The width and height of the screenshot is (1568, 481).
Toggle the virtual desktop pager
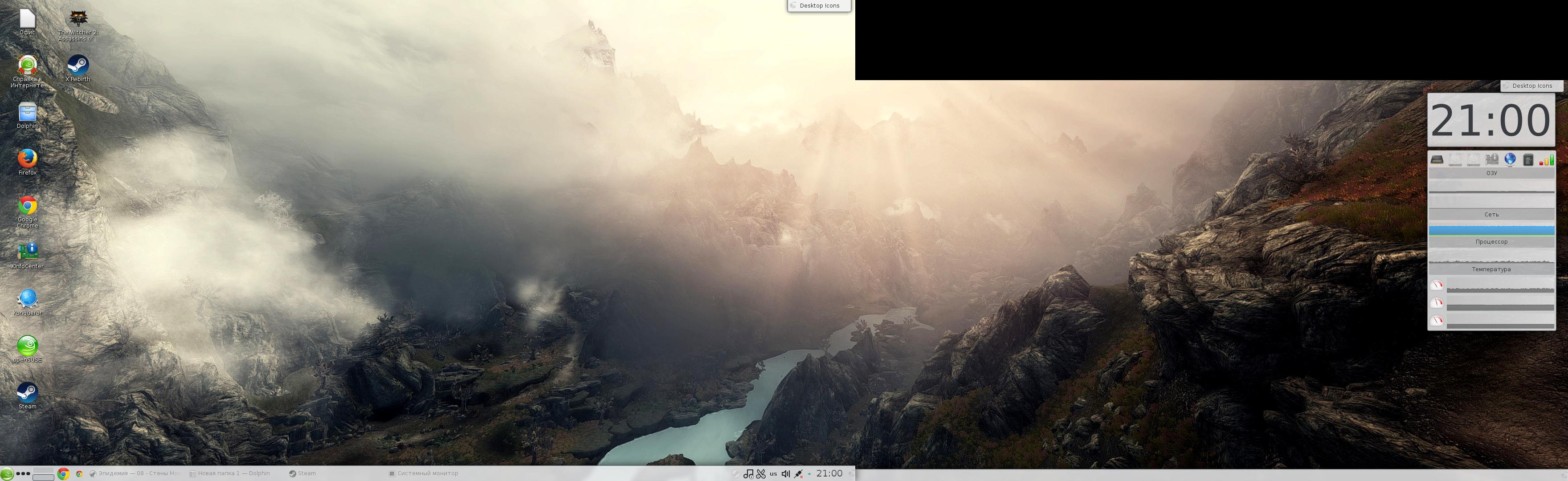pyautogui.click(x=43, y=474)
